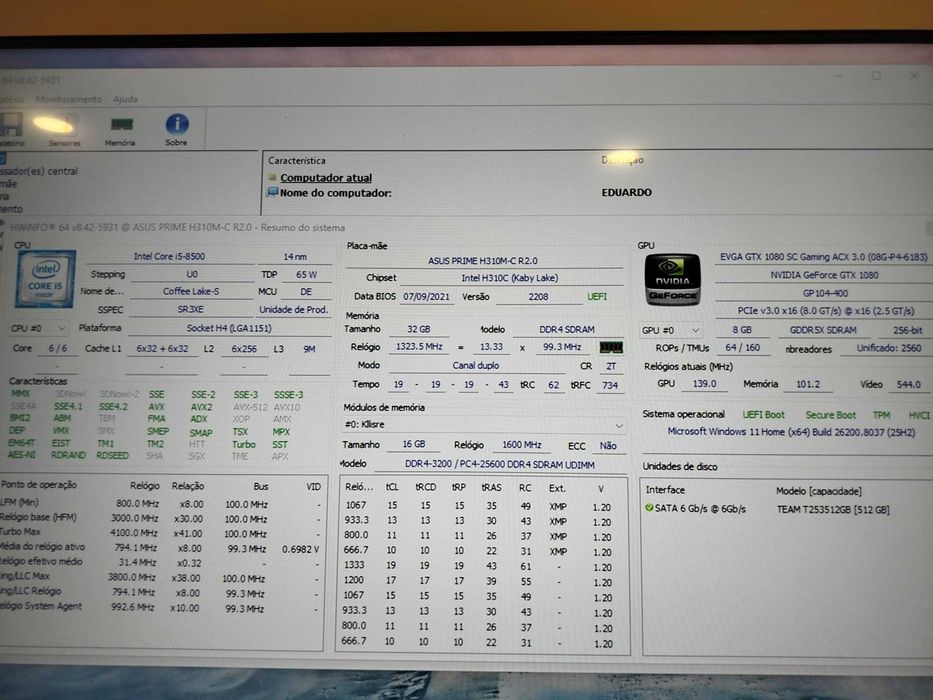Click the Socket H4 (LGA1151) platform value
Screen dimensions: 933x700
[x=229, y=328]
